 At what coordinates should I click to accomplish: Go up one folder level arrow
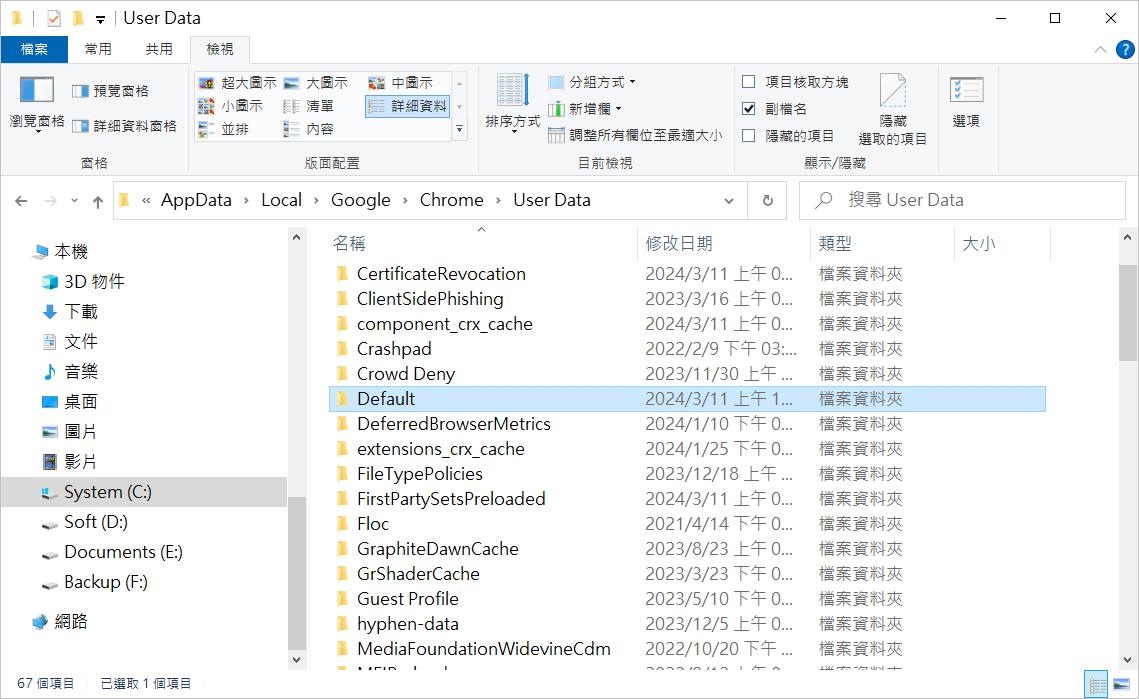tap(98, 201)
